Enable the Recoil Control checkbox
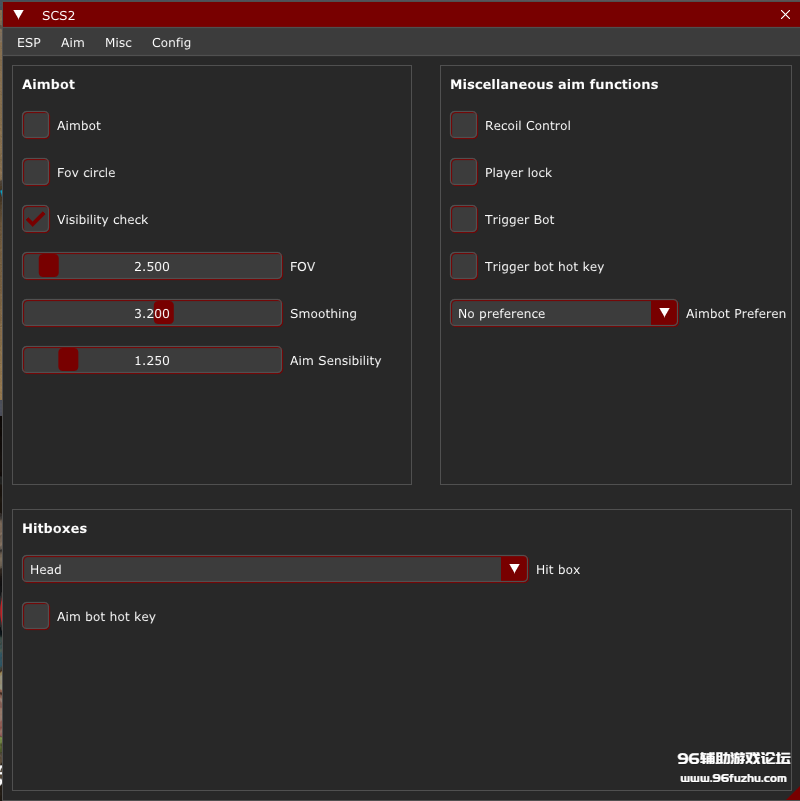This screenshot has width=800, height=801. pos(463,125)
